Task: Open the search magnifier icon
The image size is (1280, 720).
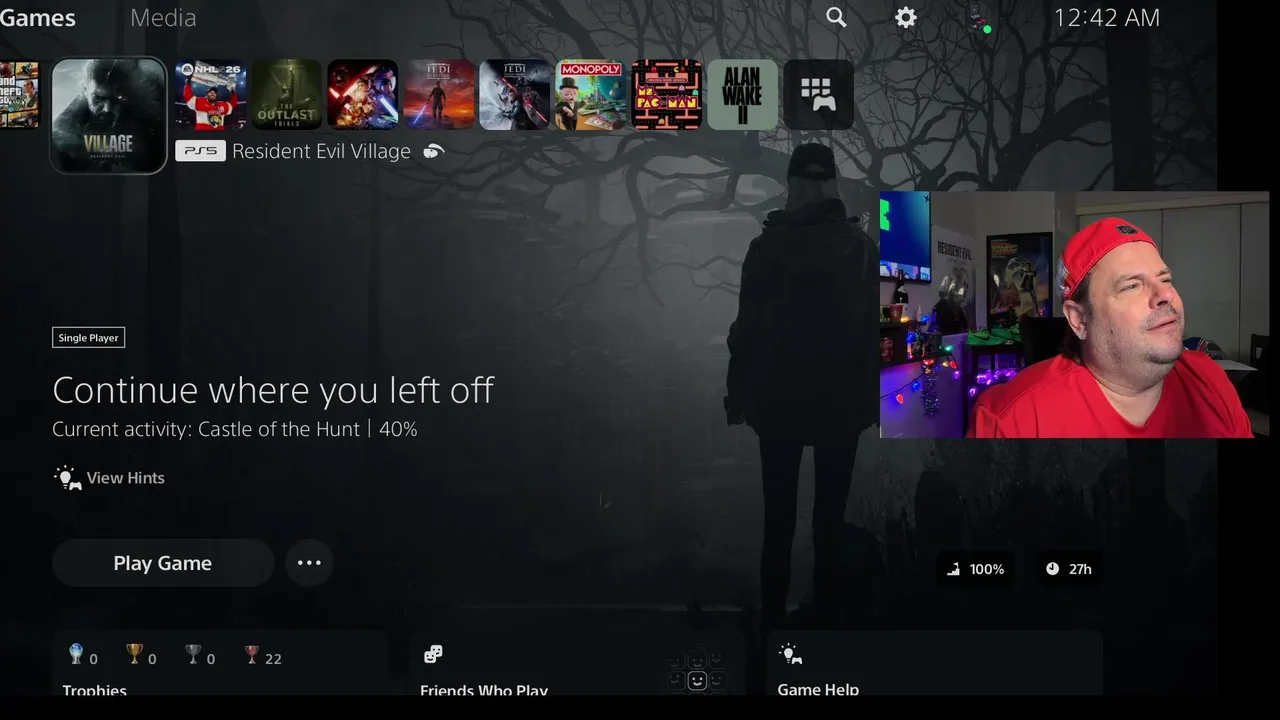Action: coord(836,17)
